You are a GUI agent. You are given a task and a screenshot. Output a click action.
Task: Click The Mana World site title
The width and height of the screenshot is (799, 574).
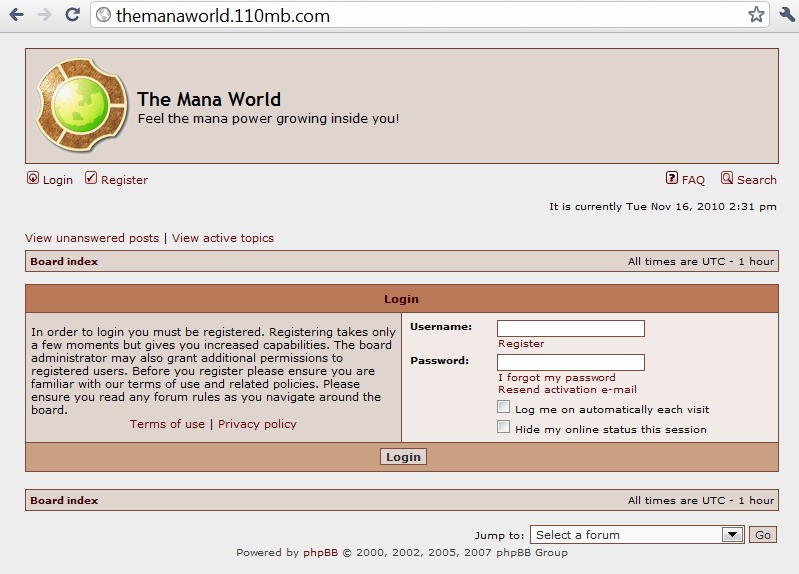point(209,99)
